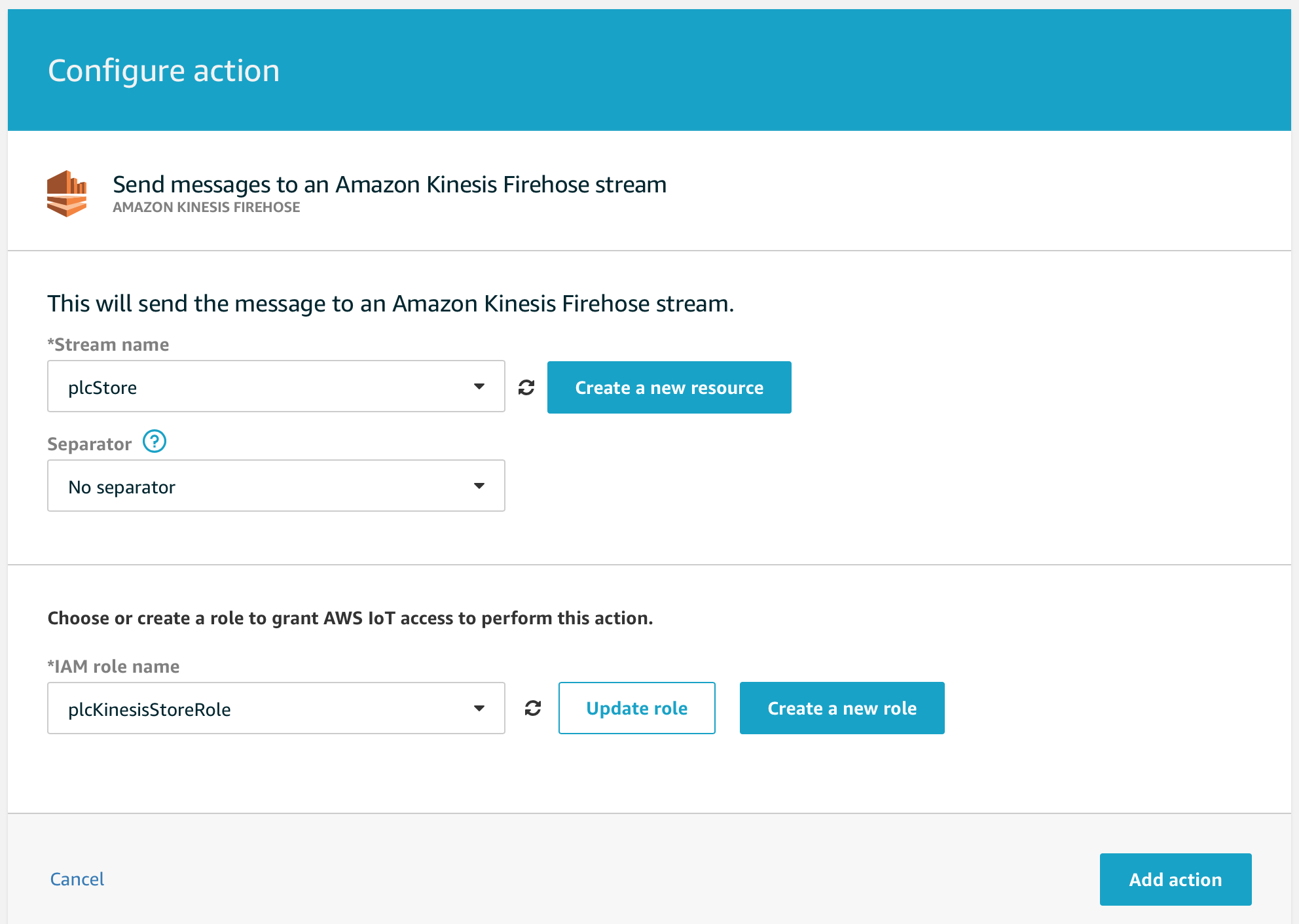
Task: Expand the Separator dropdown arrow
Action: (479, 486)
